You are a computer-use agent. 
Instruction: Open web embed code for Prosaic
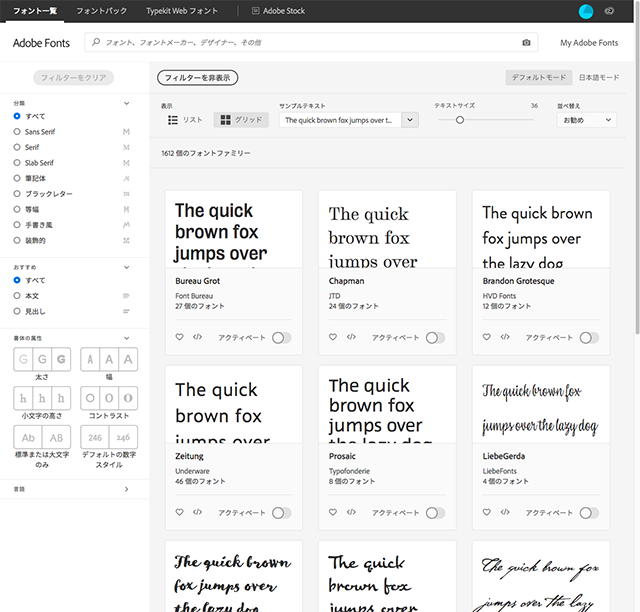tap(351, 512)
